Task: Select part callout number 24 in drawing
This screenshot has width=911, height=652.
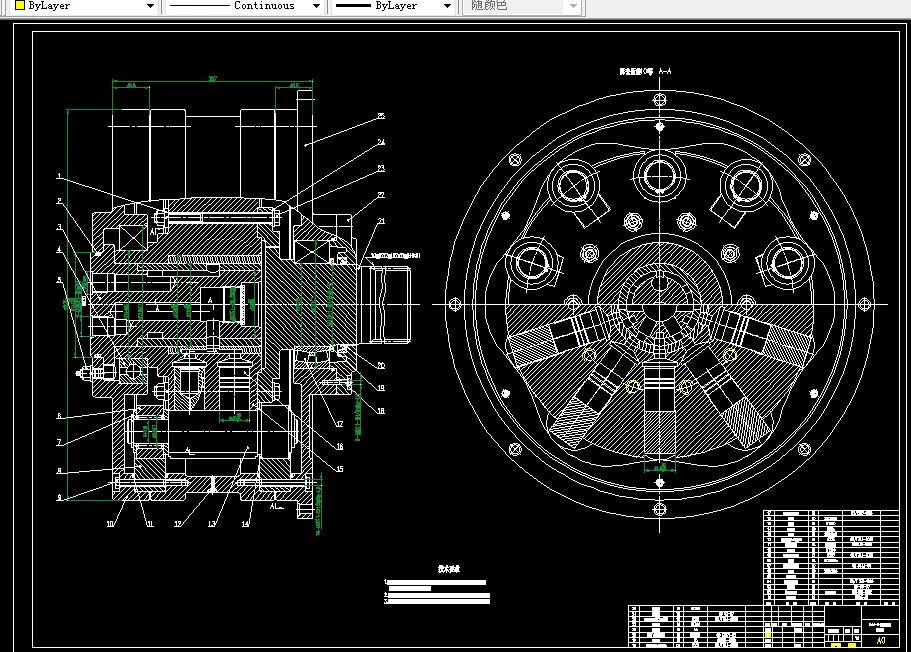Action: point(381,142)
